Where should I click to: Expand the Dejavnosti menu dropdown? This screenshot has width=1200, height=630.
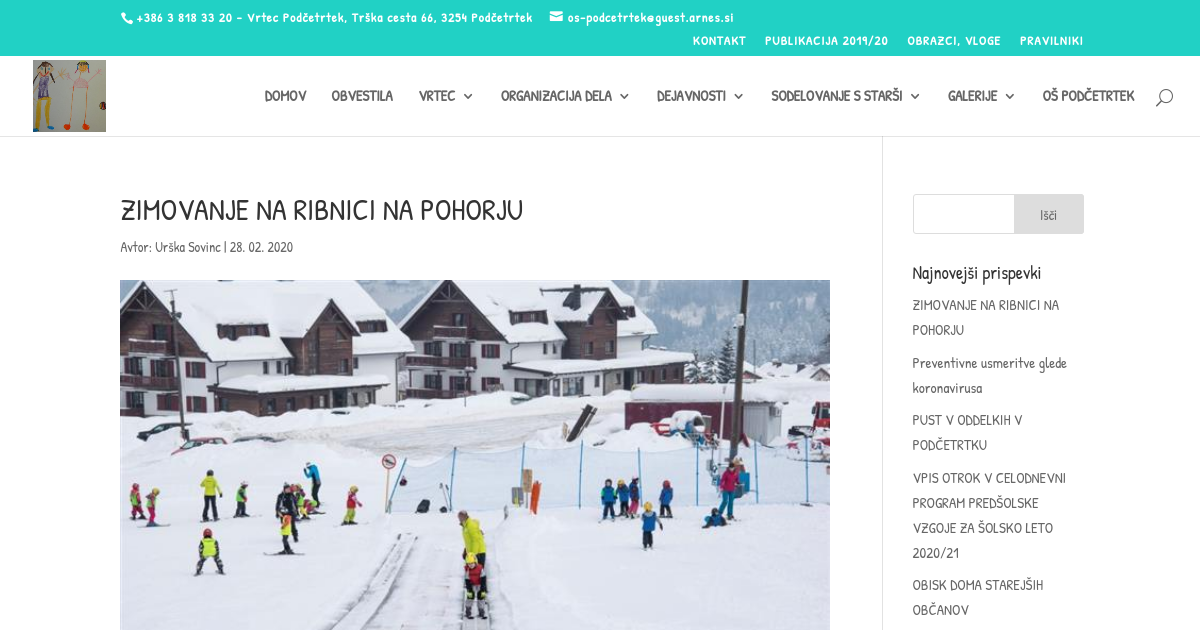click(x=700, y=96)
